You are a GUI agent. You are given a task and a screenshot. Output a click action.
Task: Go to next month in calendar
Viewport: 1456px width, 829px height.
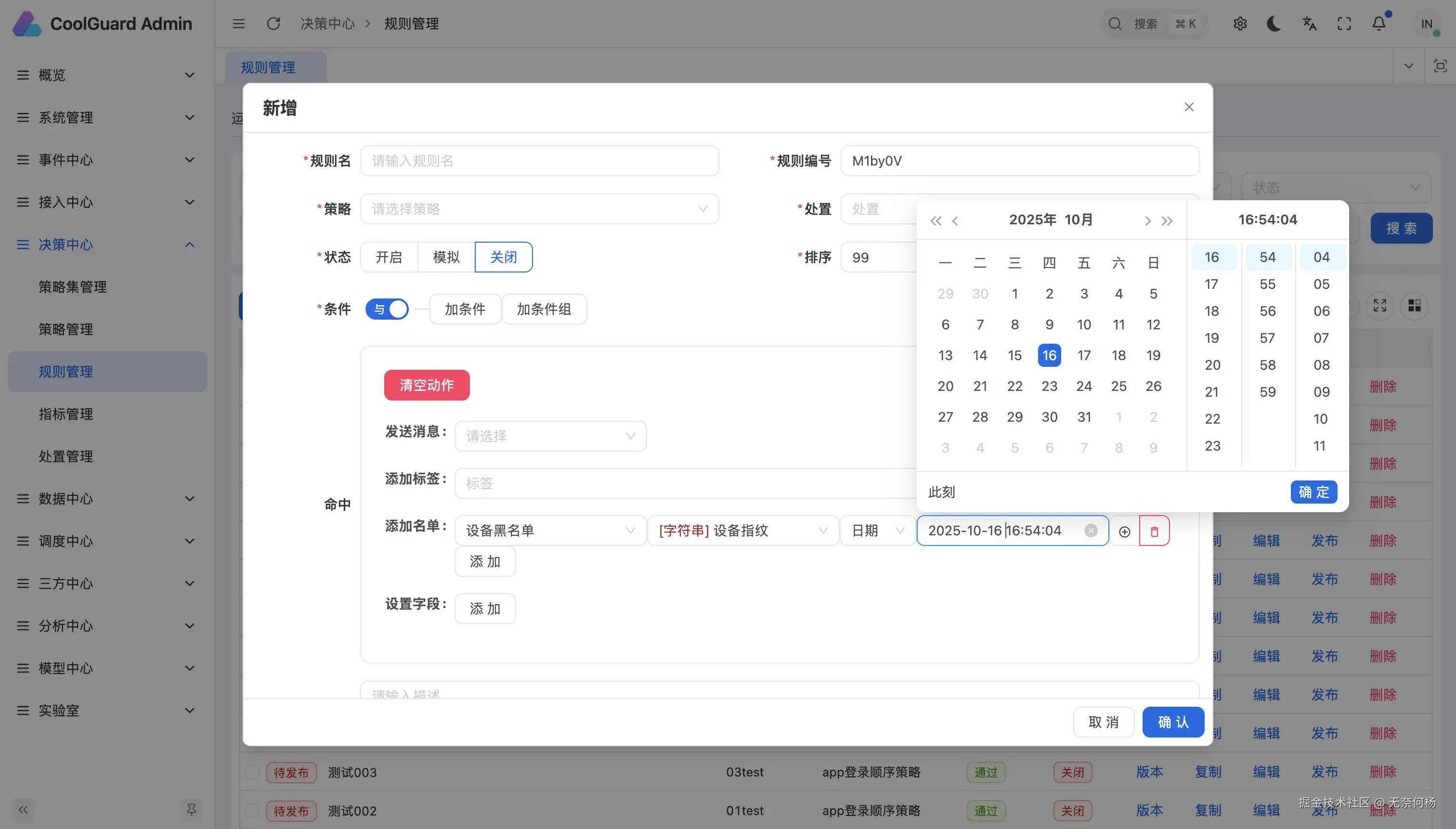click(1147, 221)
